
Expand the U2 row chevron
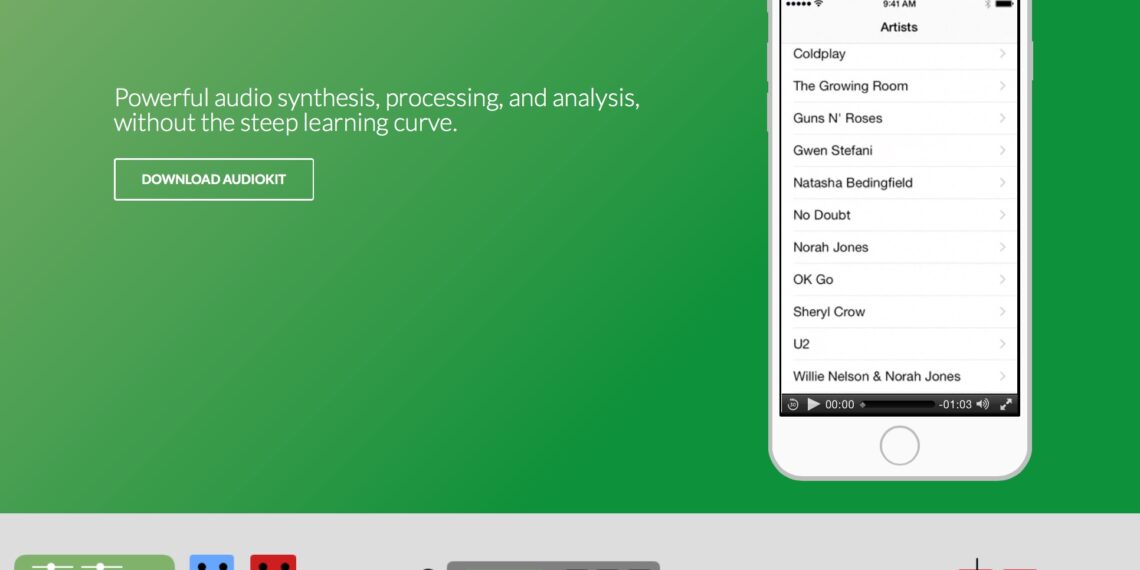pos(1003,344)
